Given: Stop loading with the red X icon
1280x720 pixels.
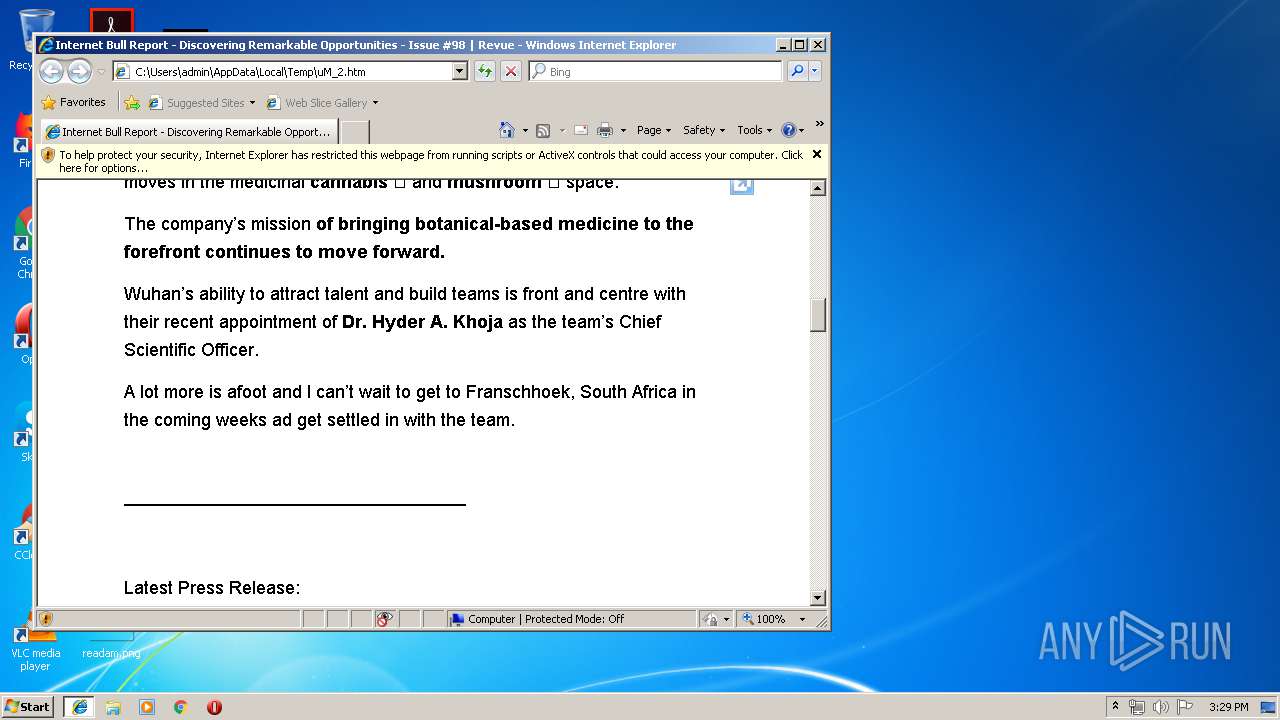Looking at the screenshot, I should 511,71.
